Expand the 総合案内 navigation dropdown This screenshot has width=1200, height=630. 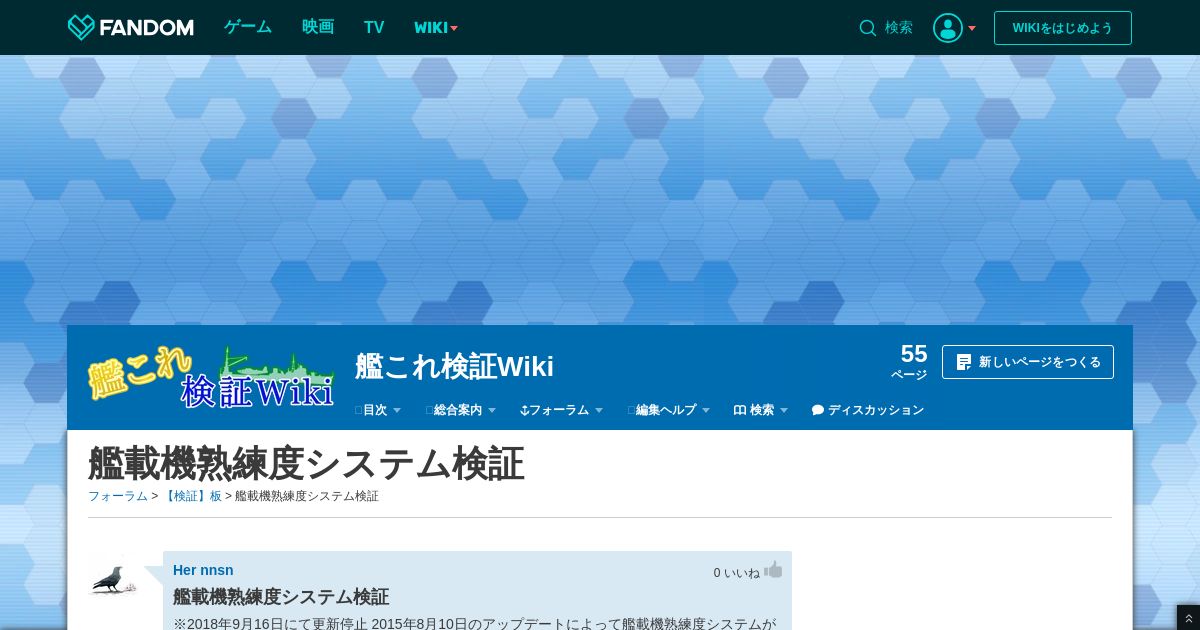(461, 410)
